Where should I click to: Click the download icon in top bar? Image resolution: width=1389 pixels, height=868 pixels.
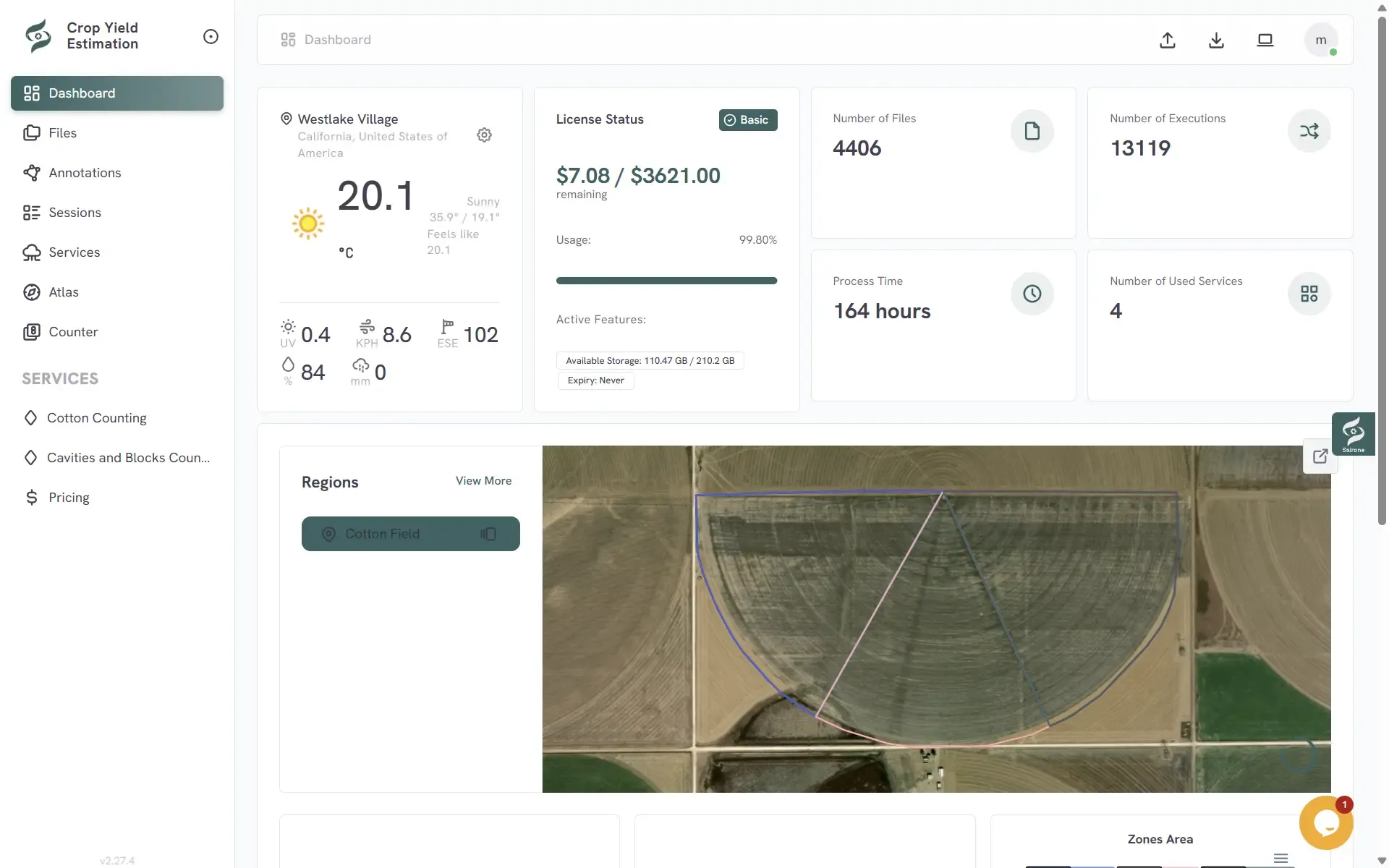1216,40
